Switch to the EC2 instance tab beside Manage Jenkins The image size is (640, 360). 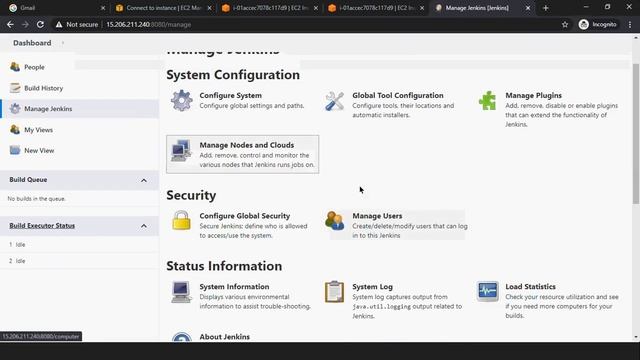[x=376, y=8]
